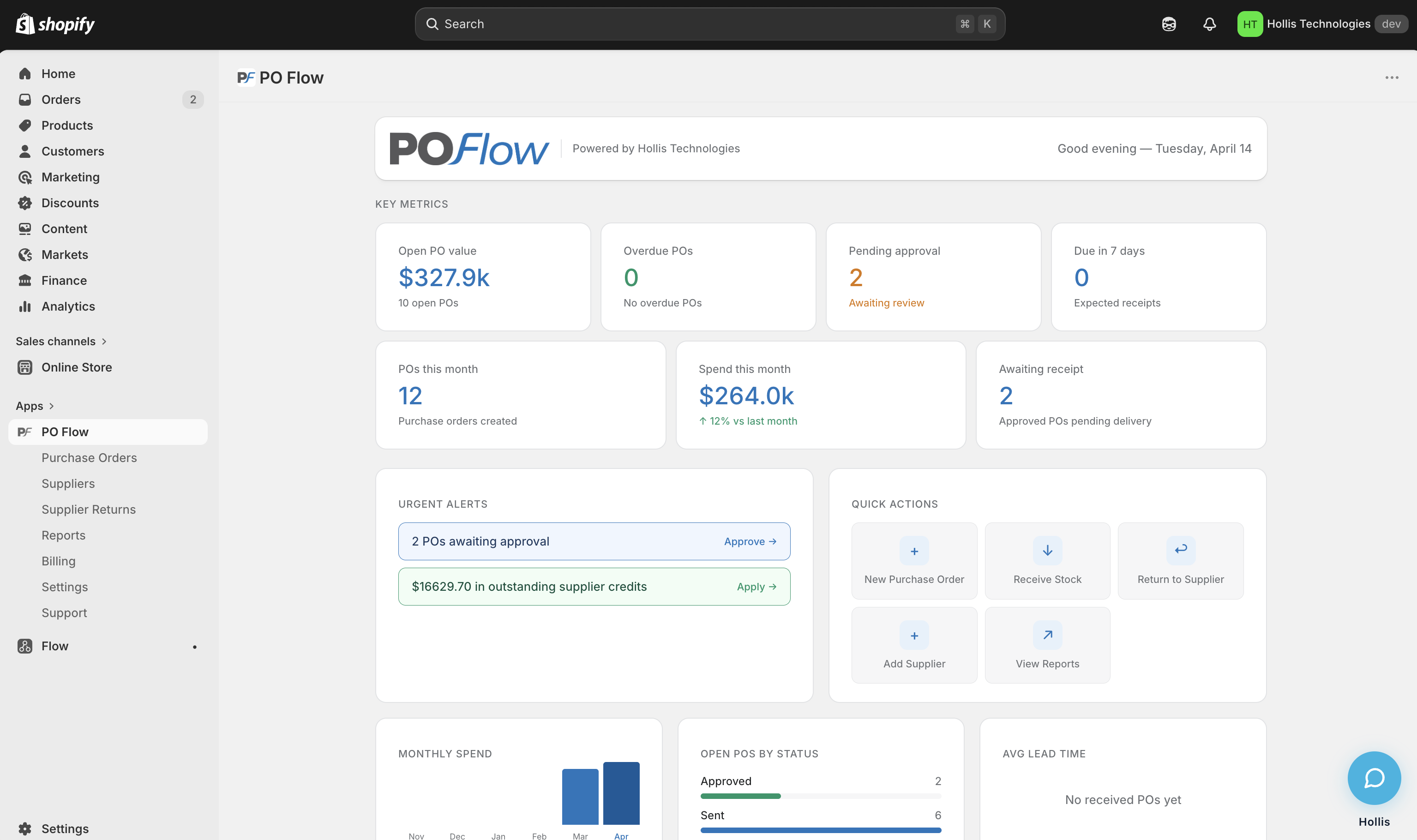
Task: Click the View Reports arrow icon
Action: [1047, 635]
